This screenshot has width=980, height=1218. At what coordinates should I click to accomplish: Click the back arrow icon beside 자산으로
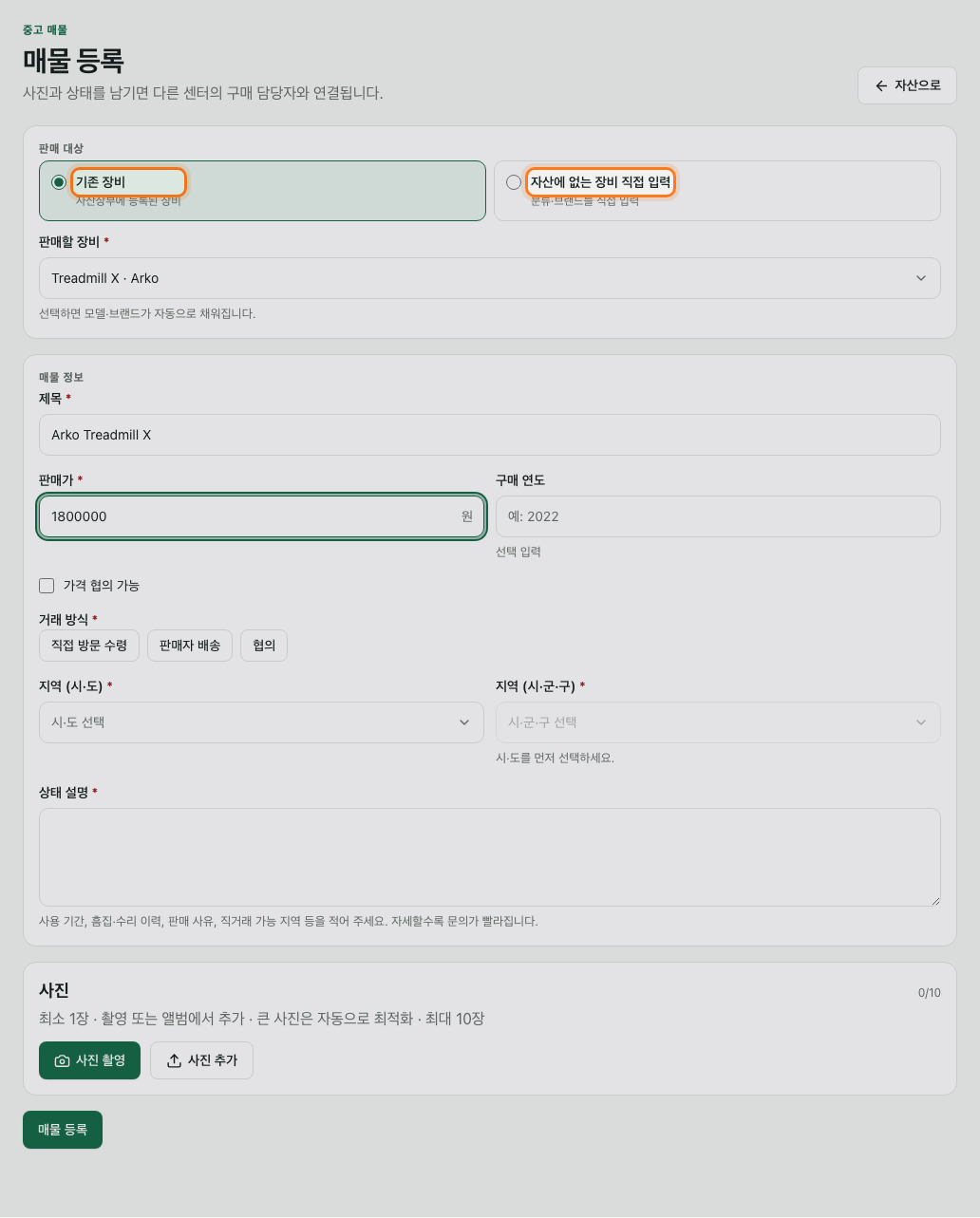point(881,85)
